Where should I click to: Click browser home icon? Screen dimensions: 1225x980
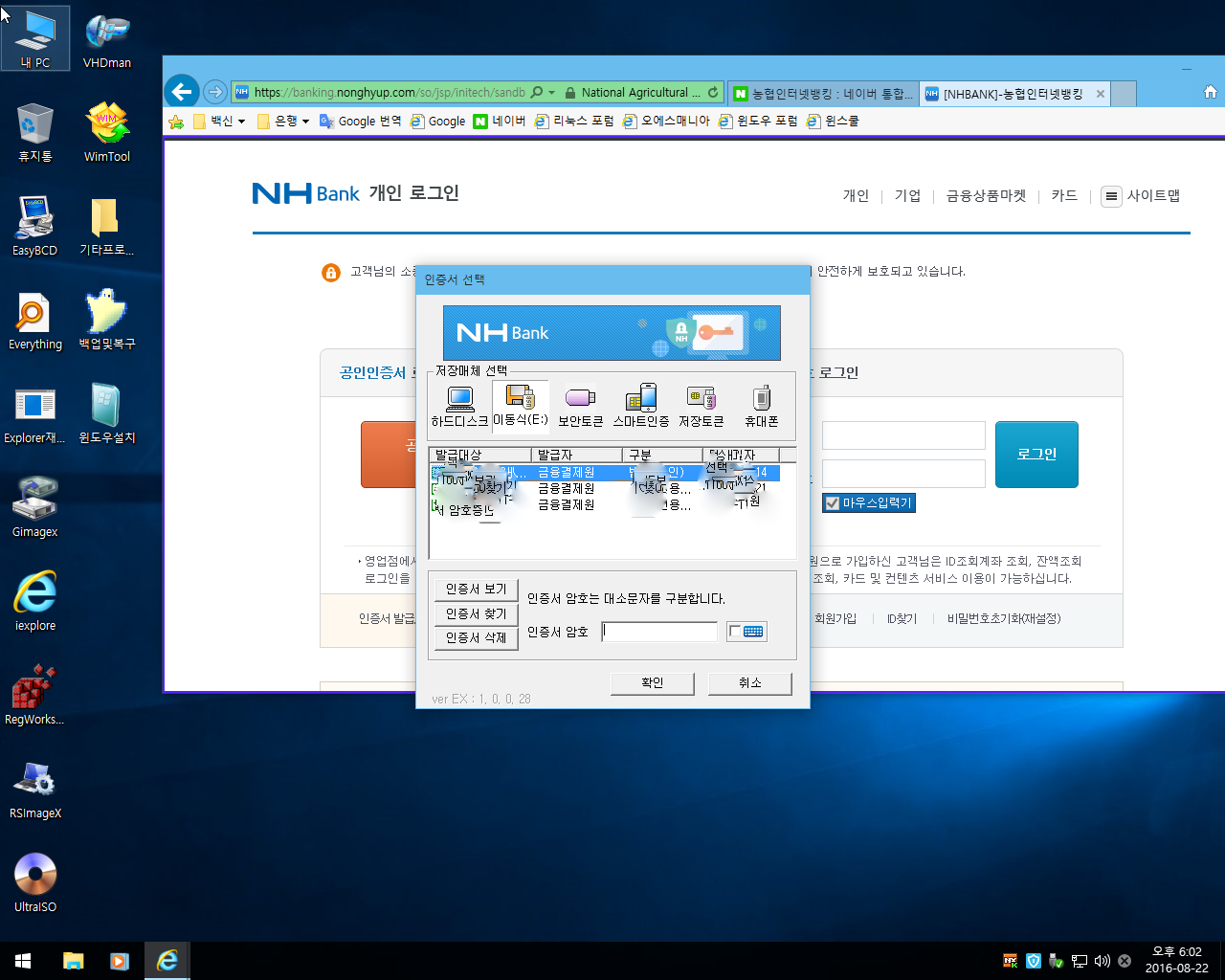1210,92
